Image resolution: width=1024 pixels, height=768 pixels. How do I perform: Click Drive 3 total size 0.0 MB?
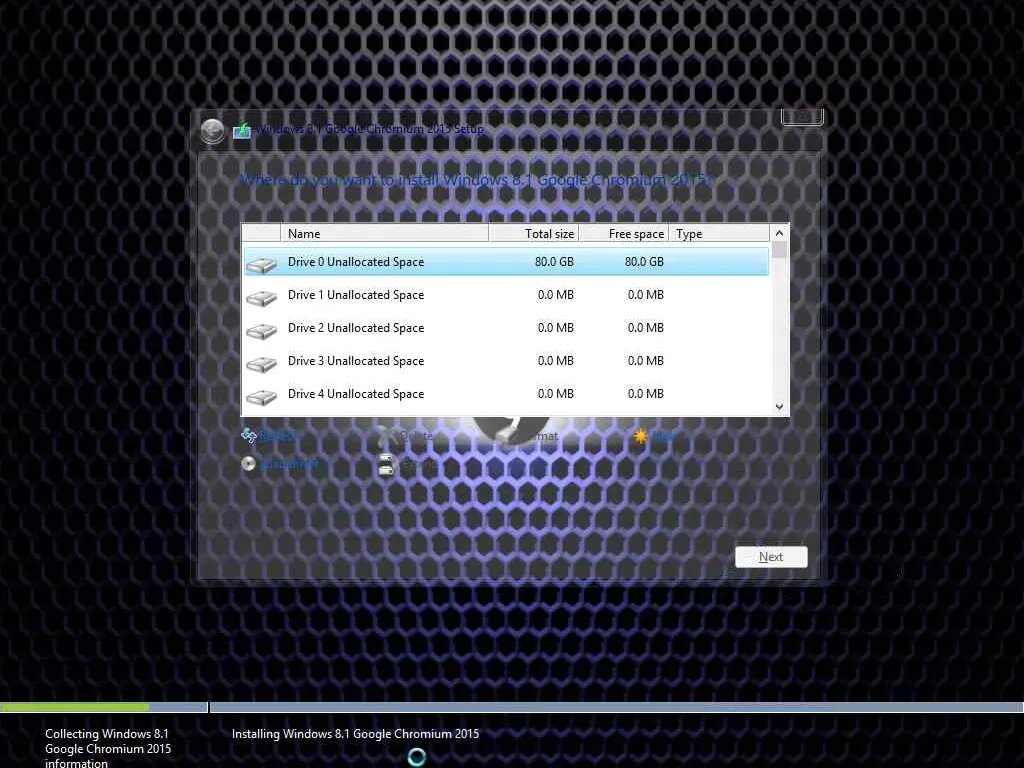pyautogui.click(x=556, y=361)
